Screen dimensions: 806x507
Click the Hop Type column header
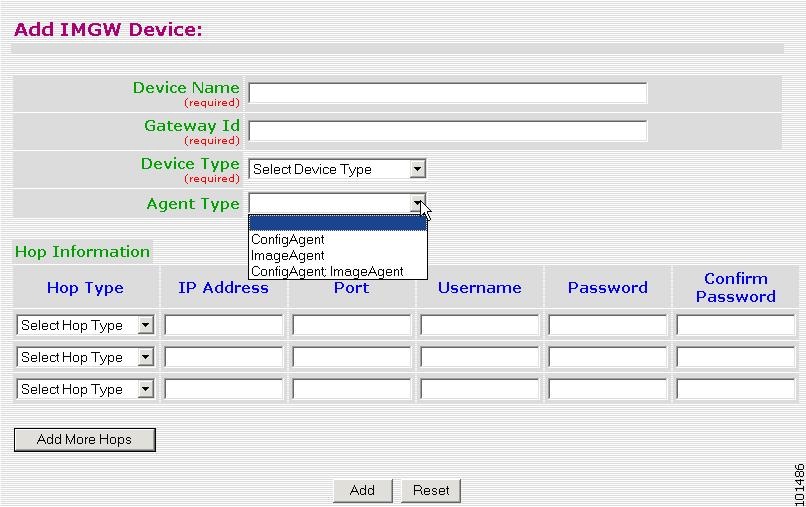[x=85, y=287]
